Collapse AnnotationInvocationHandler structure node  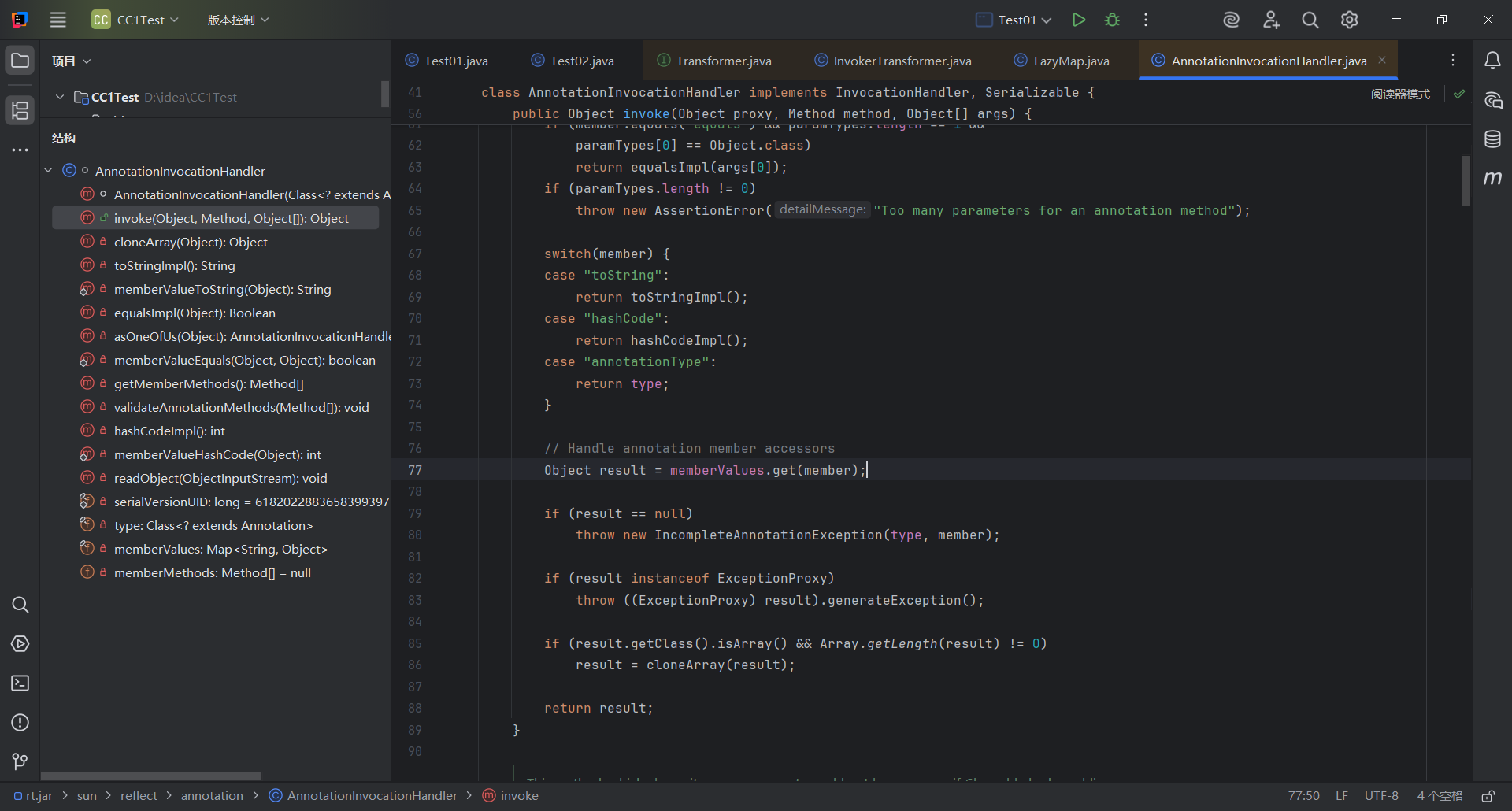(x=49, y=171)
